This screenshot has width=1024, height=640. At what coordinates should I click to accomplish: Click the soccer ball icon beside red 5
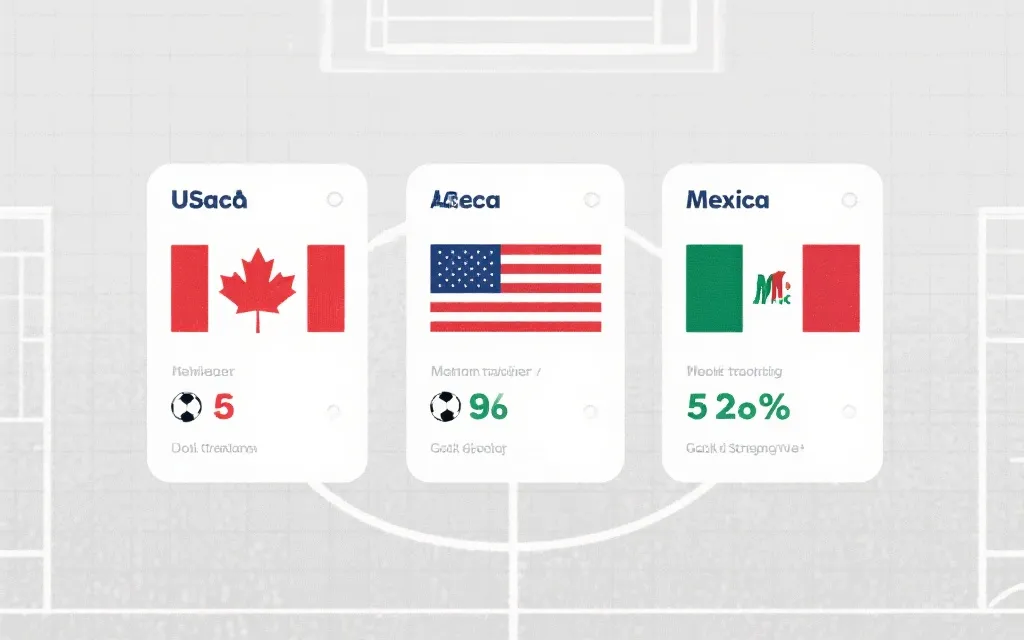[x=187, y=407]
